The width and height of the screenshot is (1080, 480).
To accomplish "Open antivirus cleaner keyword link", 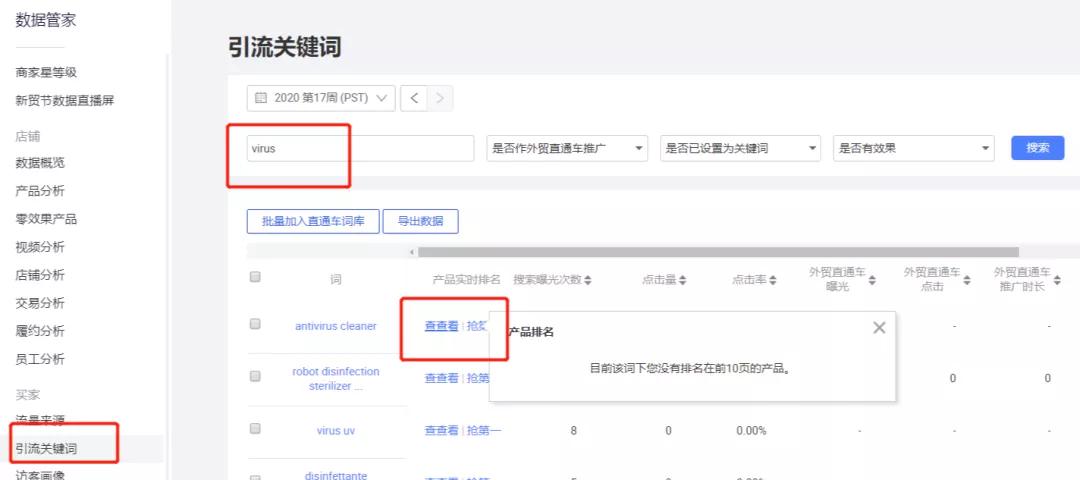I will [336, 326].
